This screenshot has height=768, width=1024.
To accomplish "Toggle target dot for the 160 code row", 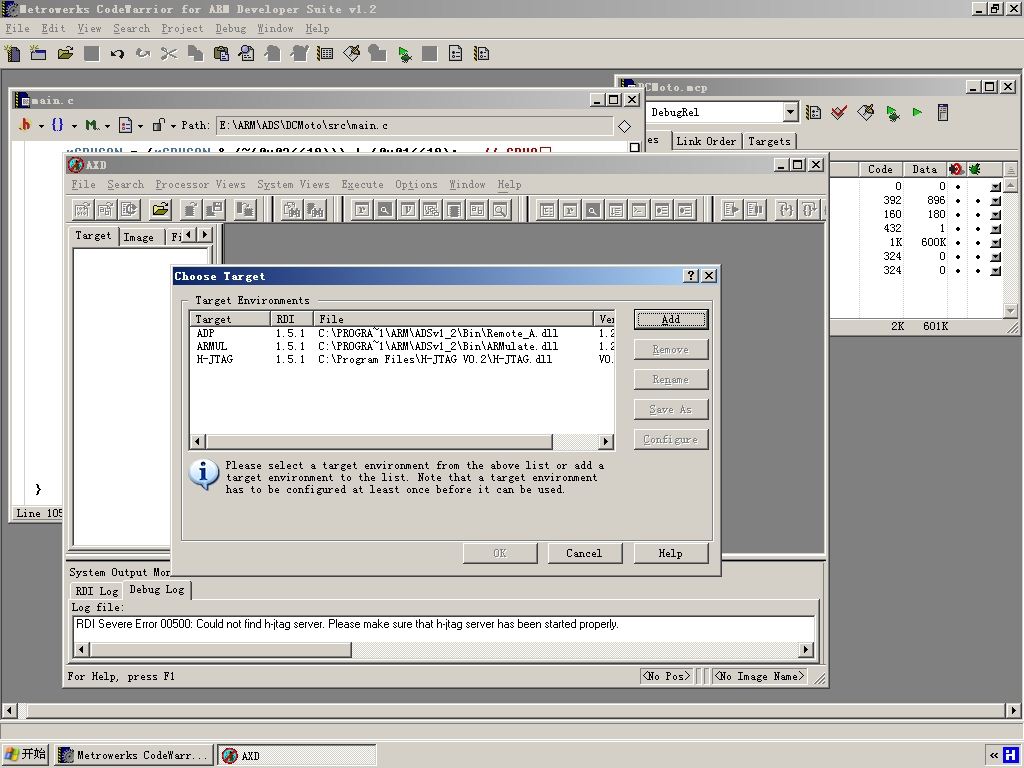I will tap(958, 215).
